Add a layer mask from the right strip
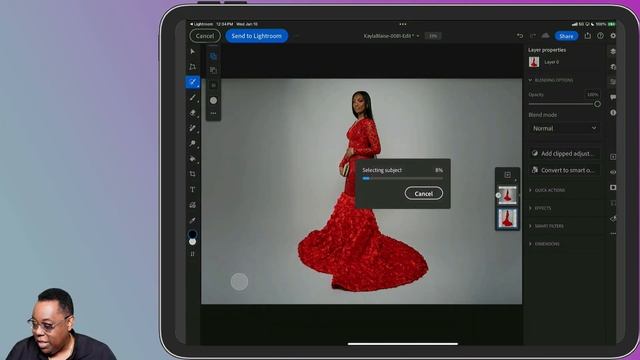Screen dimensions: 640x360 (613, 187)
